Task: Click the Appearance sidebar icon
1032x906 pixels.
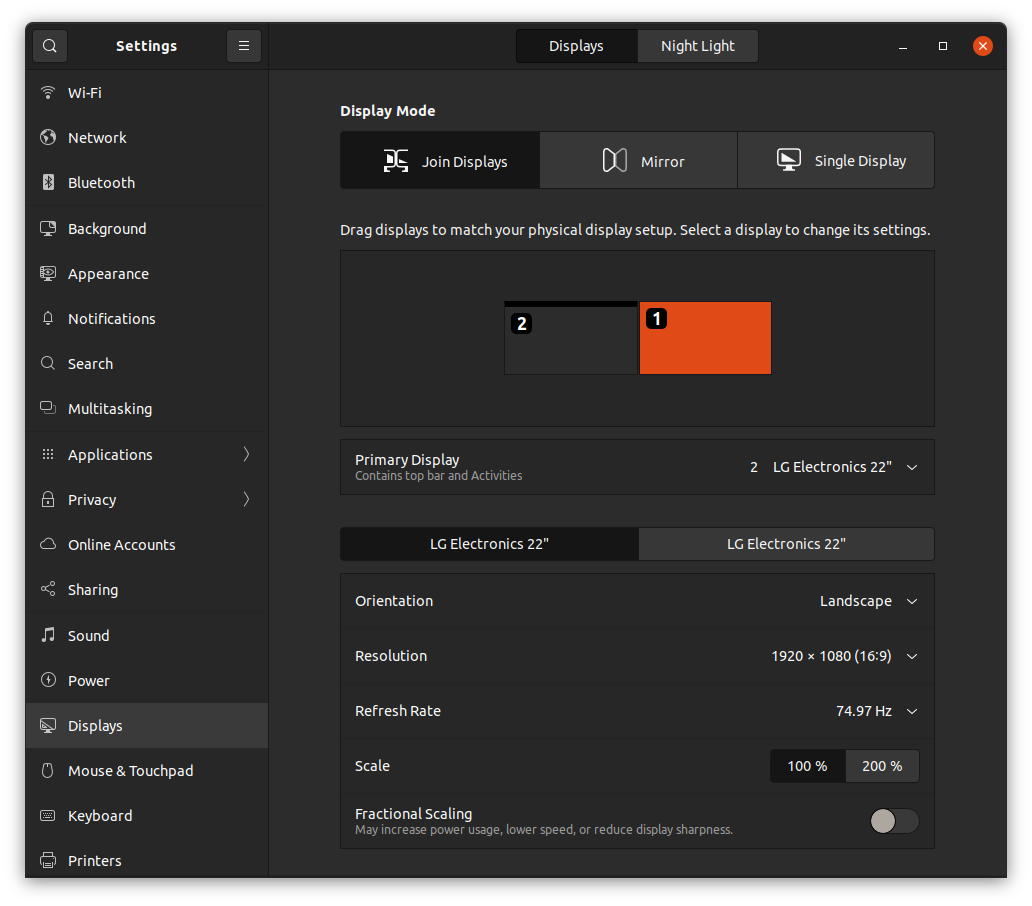Action: (x=47, y=273)
